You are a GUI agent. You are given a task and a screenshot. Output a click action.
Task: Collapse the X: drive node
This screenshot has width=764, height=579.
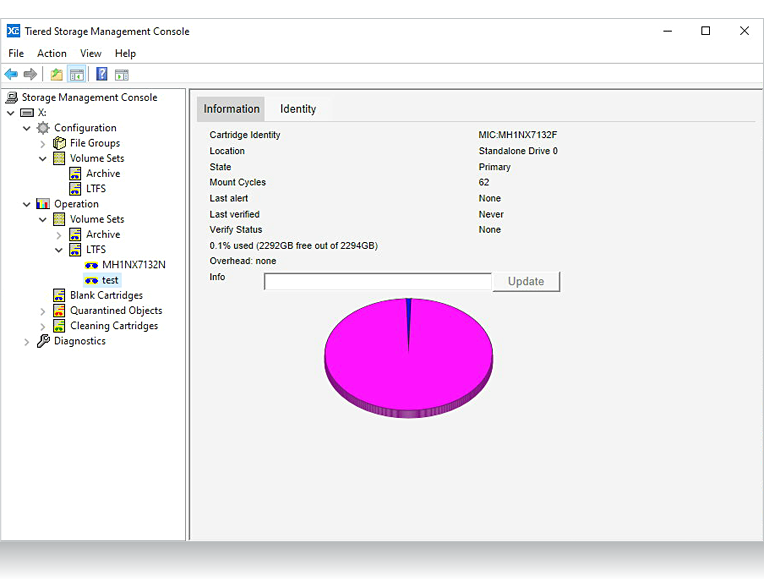point(11,113)
